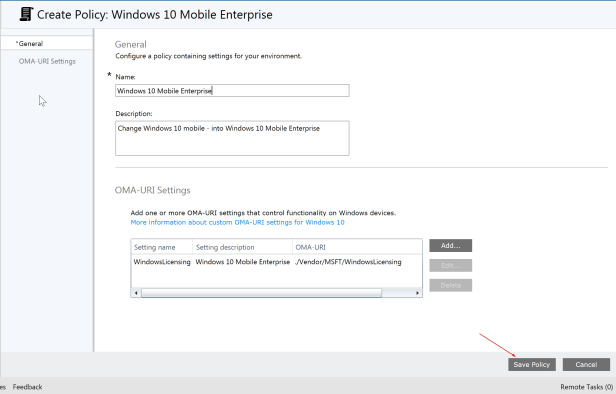Open Remote Tasks (0) in status bar
616x394 pixels.
pyautogui.click(x=587, y=387)
